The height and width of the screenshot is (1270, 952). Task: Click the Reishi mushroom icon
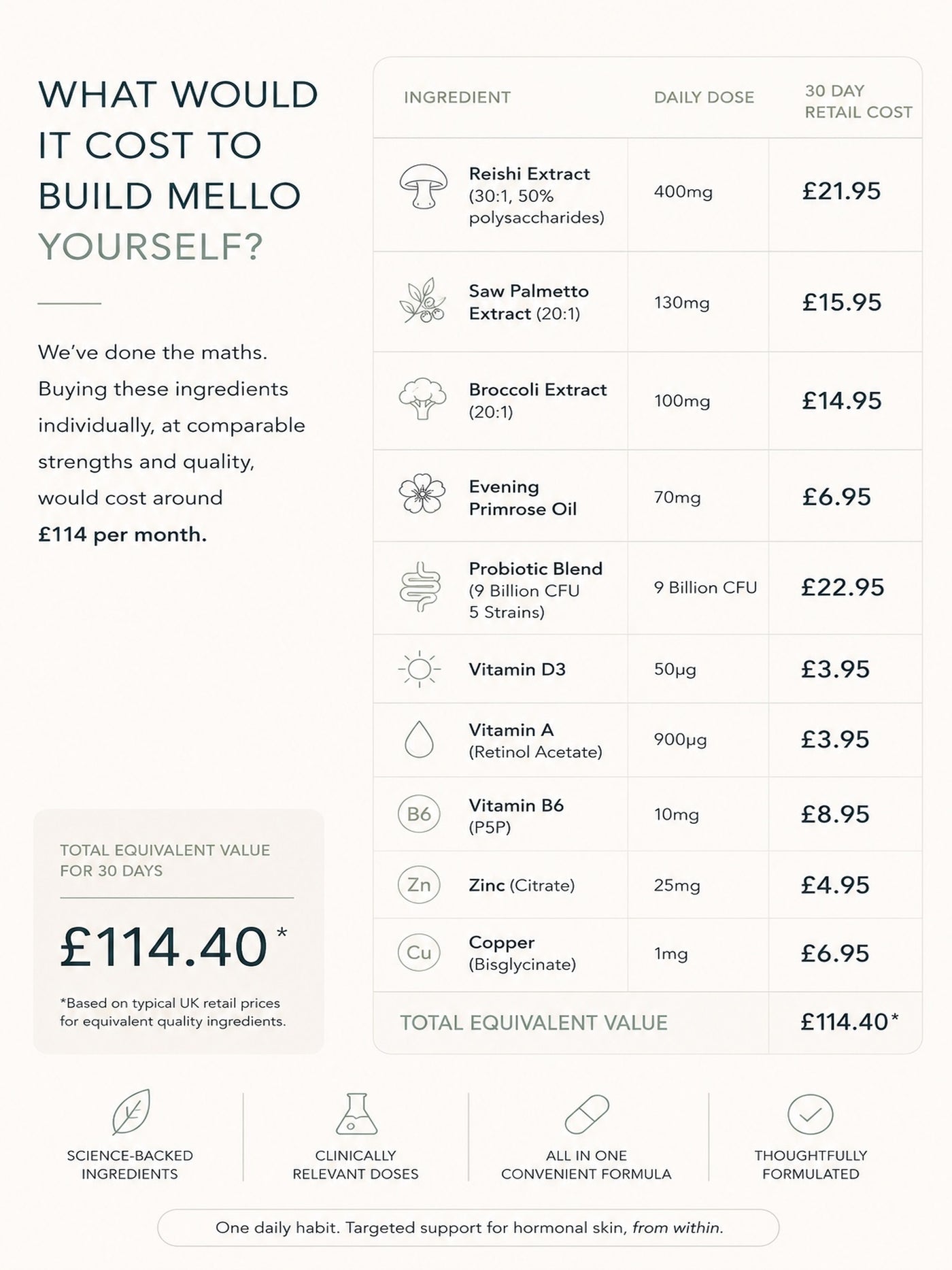(423, 186)
